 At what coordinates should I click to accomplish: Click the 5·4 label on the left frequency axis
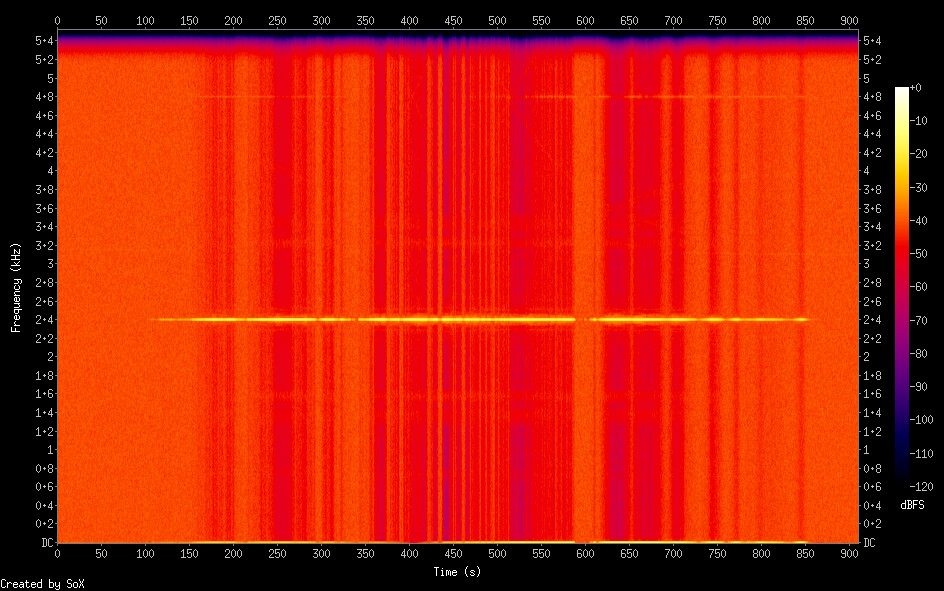(43, 40)
